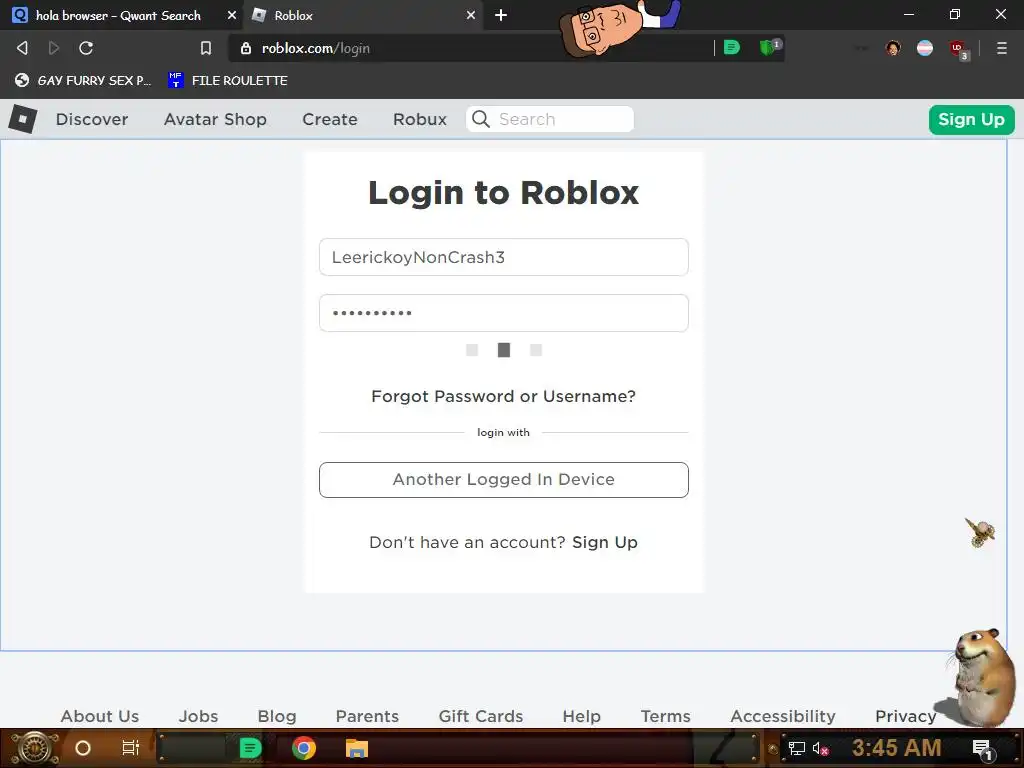This screenshot has height=768, width=1024.
Task: Open Help footer link
Action: tap(581, 716)
